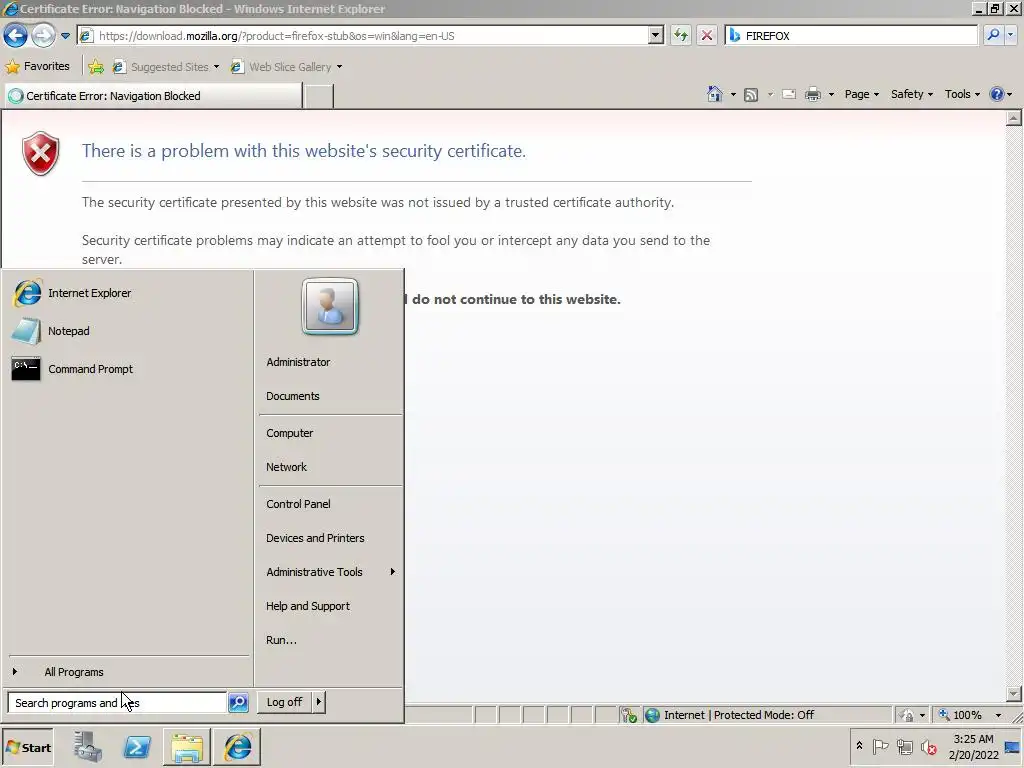Image resolution: width=1024 pixels, height=768 pixels.
Task: Click the Refresh page icon
Action: coord(680,36)
